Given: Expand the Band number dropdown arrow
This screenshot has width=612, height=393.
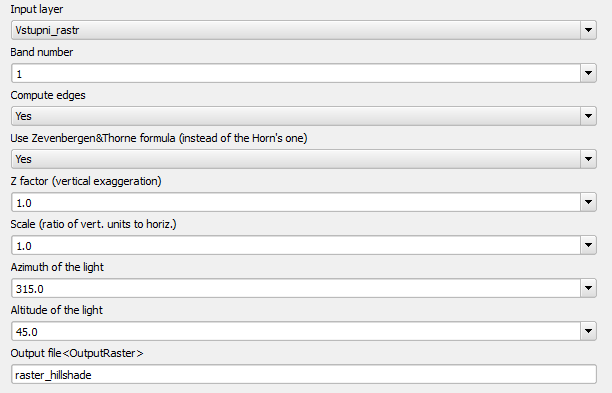Looking at the screenshot, I should 588,73.
